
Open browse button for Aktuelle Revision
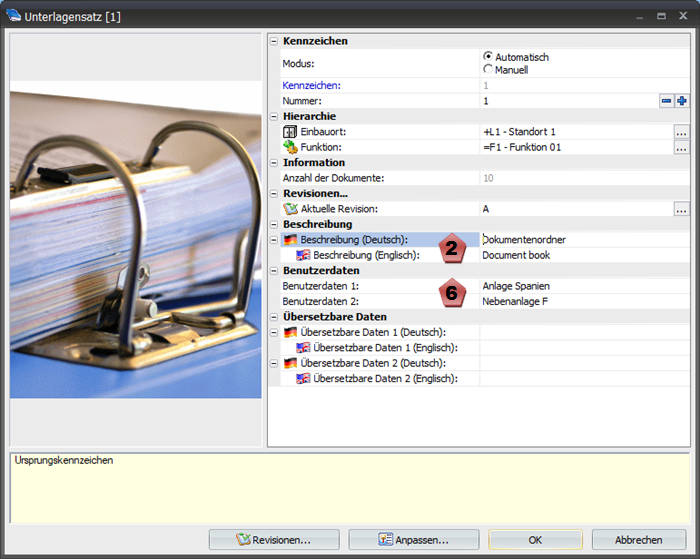click(x=681, y=209)
